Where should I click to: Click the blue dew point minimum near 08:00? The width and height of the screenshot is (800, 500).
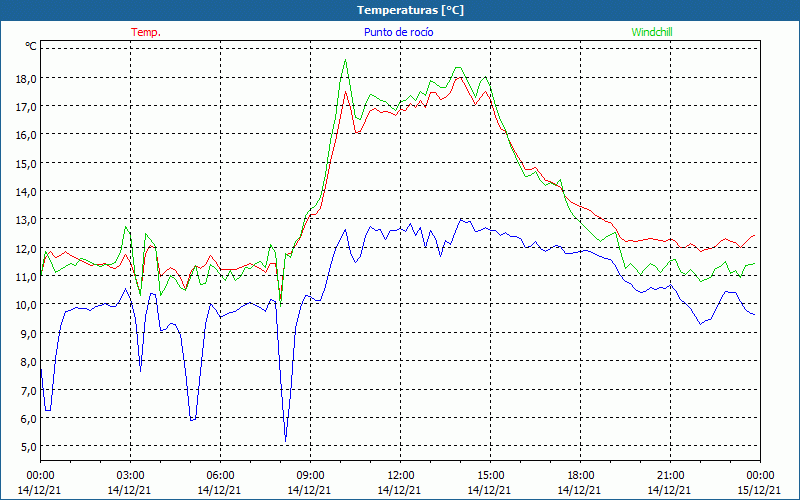(285, 441)
